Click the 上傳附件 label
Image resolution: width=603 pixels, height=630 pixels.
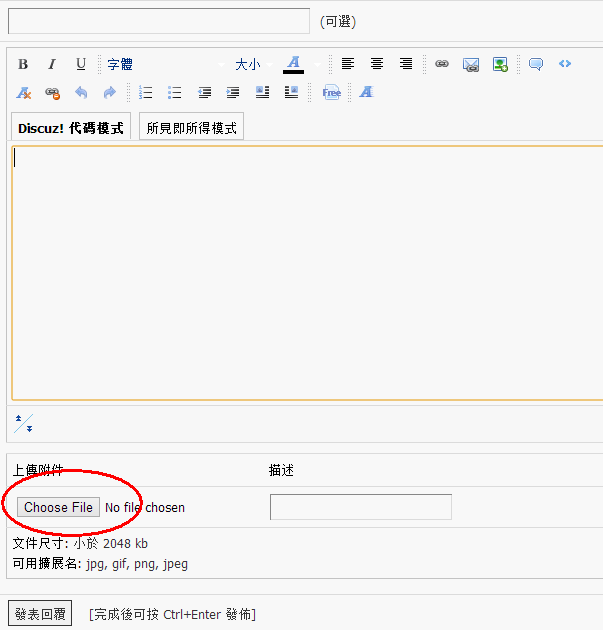(38, 470)
